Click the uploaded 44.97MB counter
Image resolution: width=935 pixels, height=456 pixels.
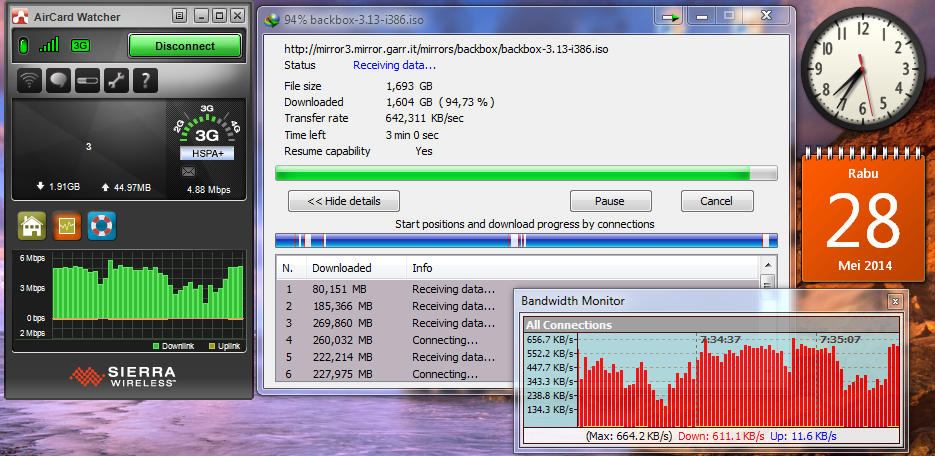point(126,187)
